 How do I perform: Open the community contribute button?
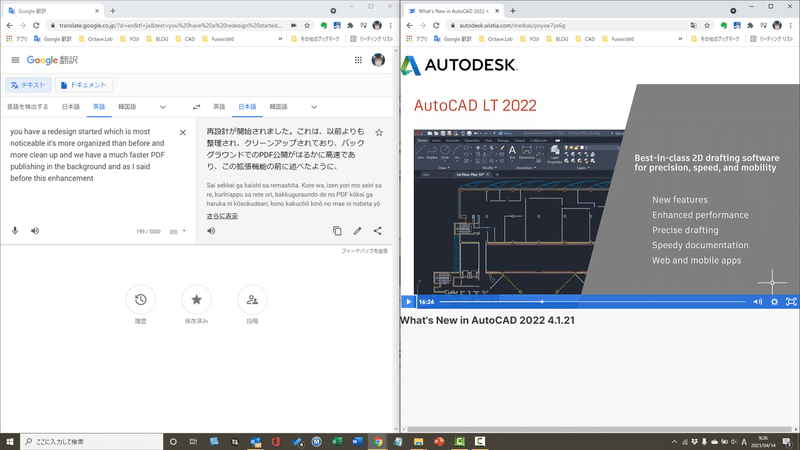252,300
